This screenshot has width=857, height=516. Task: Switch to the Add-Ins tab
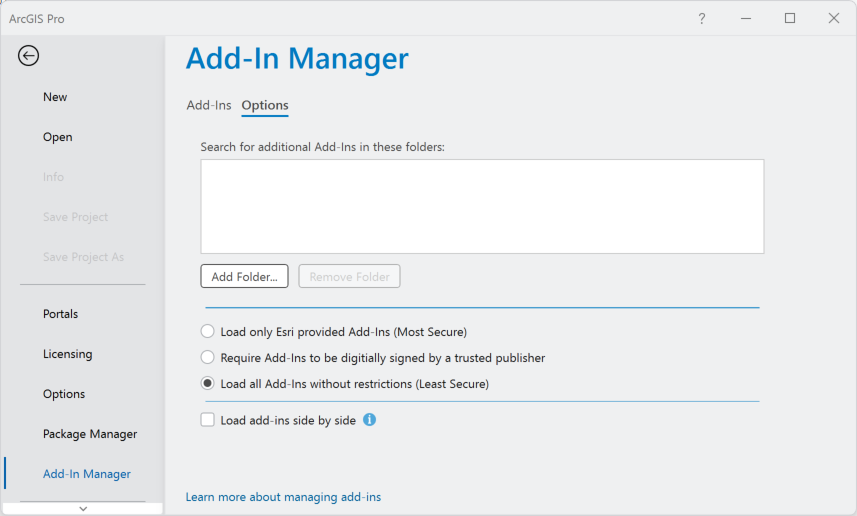[x=209, y=105]
